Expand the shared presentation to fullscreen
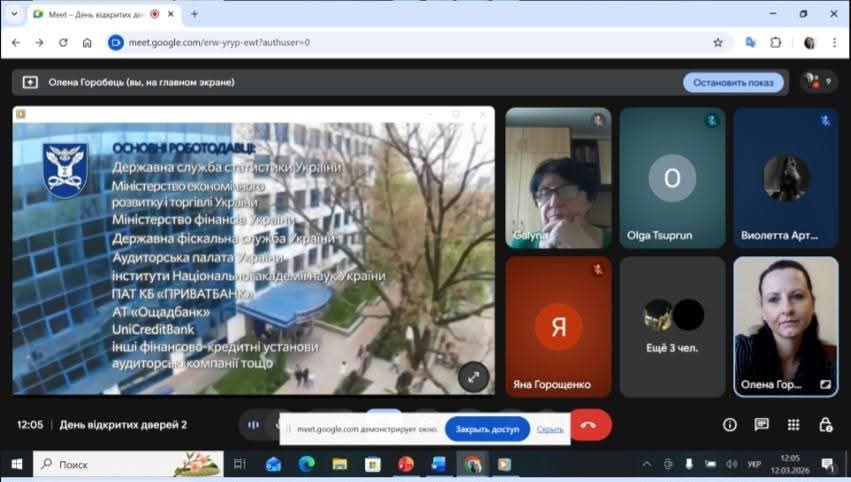Image resolution: width=851 pixels, height=482 pixels. tap(473, 376)
